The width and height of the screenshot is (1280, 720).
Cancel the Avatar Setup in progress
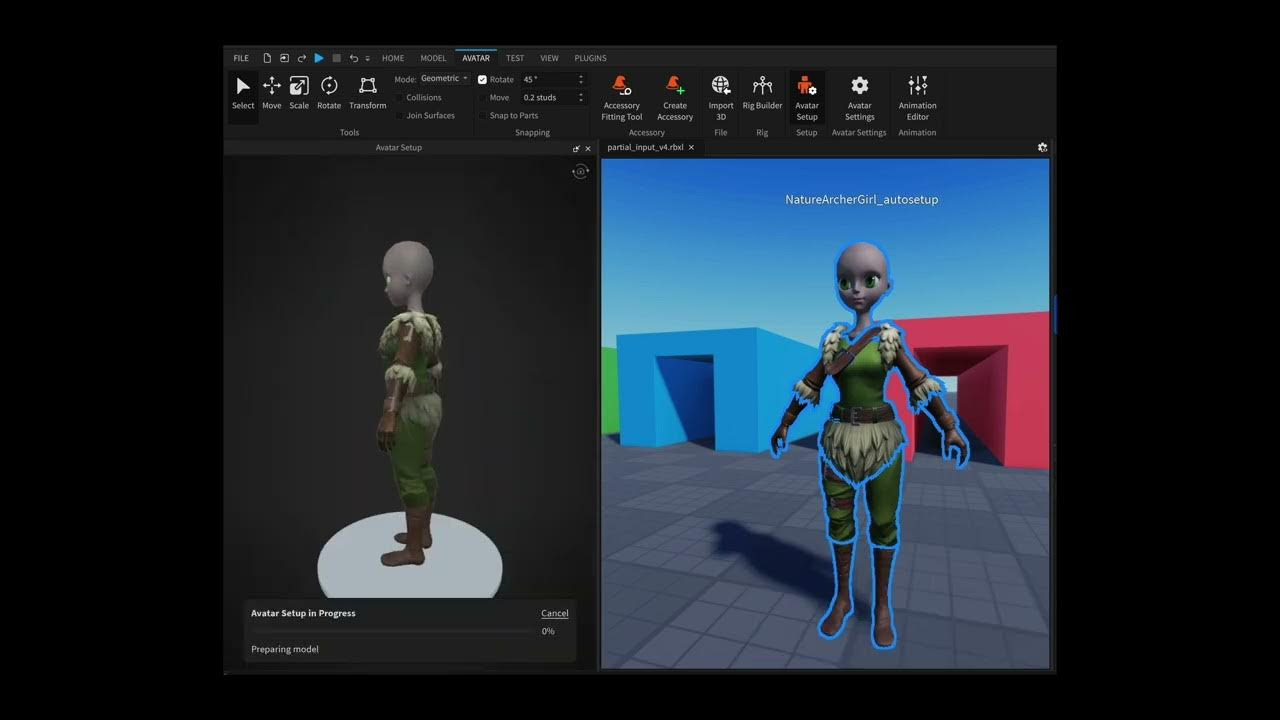[x=554, y=613]
